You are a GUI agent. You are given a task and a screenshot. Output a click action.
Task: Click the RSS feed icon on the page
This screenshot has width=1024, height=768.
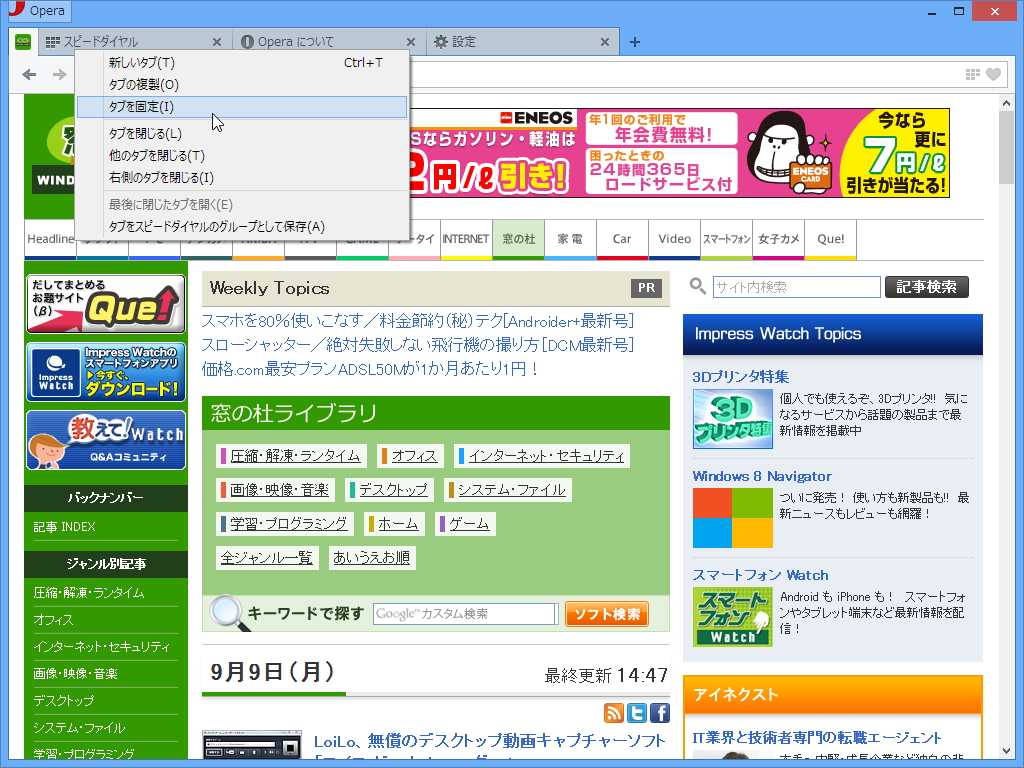coord(612,713)
